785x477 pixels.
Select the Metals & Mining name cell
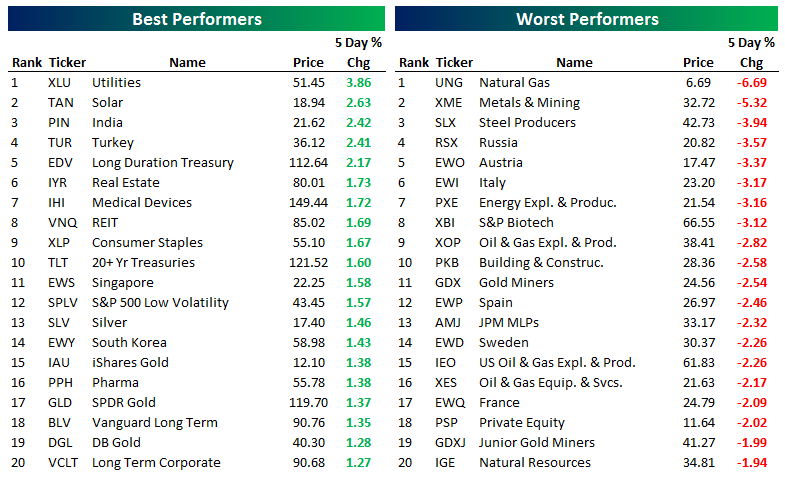tap(529, 103)
